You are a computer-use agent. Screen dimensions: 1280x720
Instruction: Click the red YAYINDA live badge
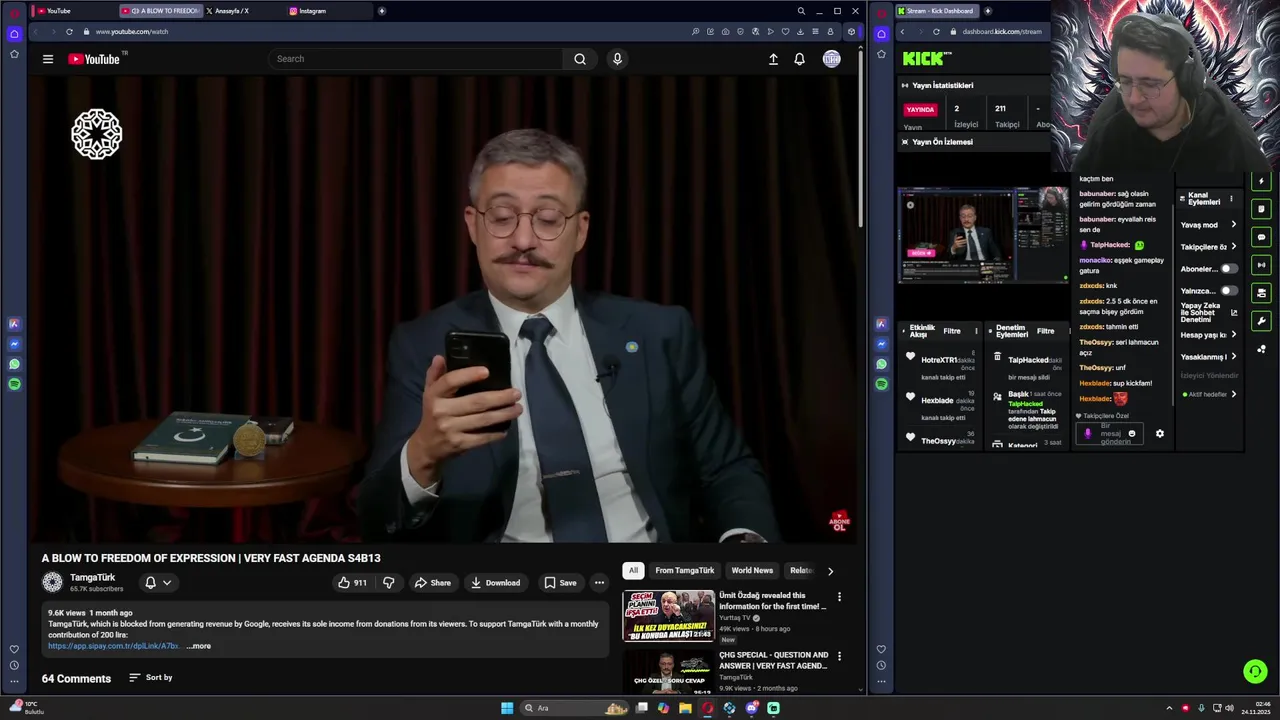coord(920,109)
